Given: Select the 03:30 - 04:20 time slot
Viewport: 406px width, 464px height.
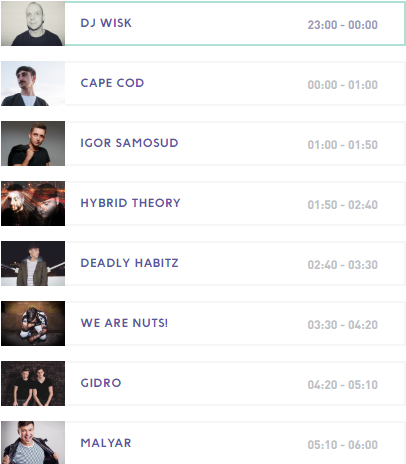Looking at the screenshot, I should [x=342, y=325].
